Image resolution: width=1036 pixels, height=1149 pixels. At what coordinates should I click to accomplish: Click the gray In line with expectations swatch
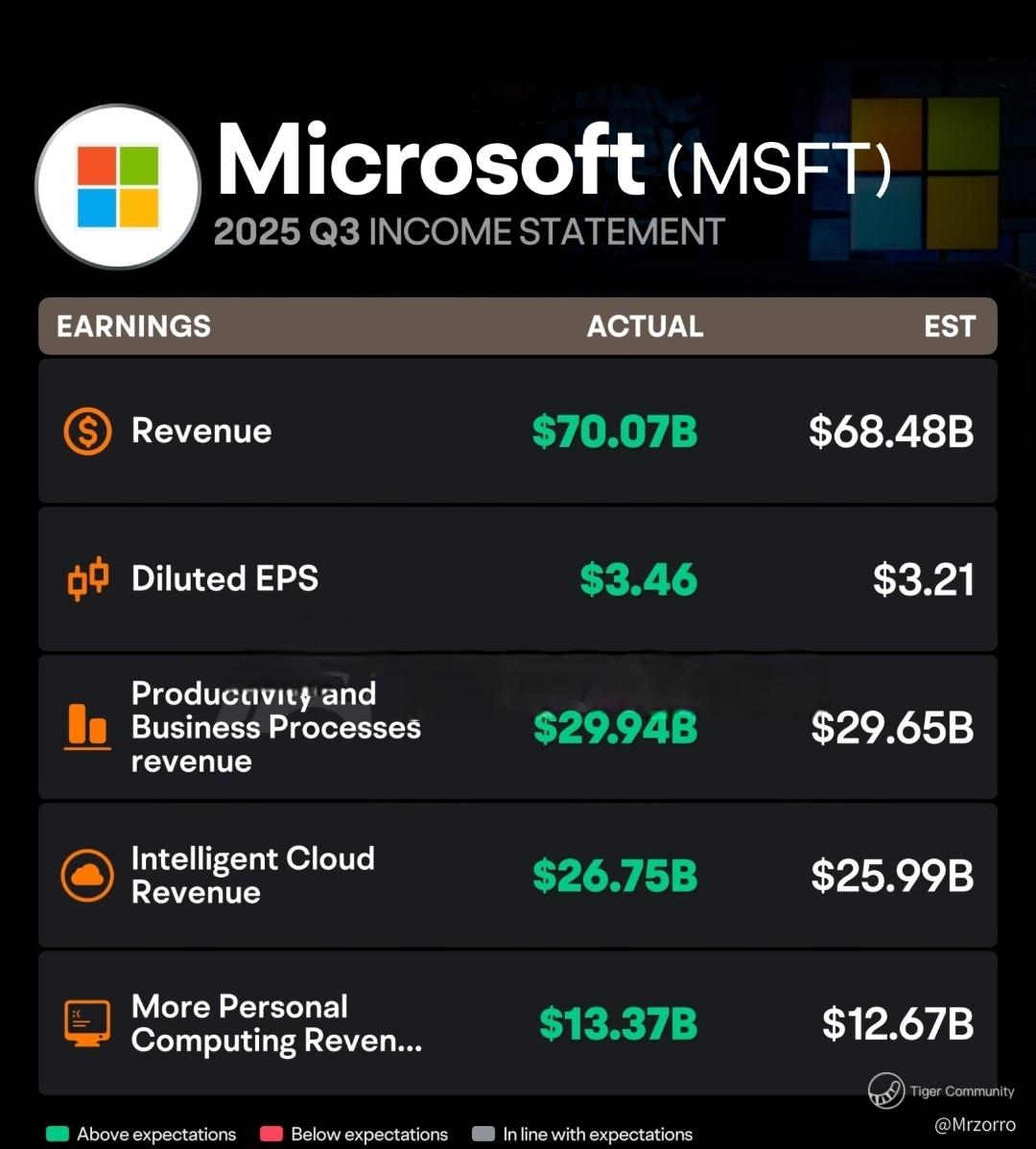(x=483, y=1134)
